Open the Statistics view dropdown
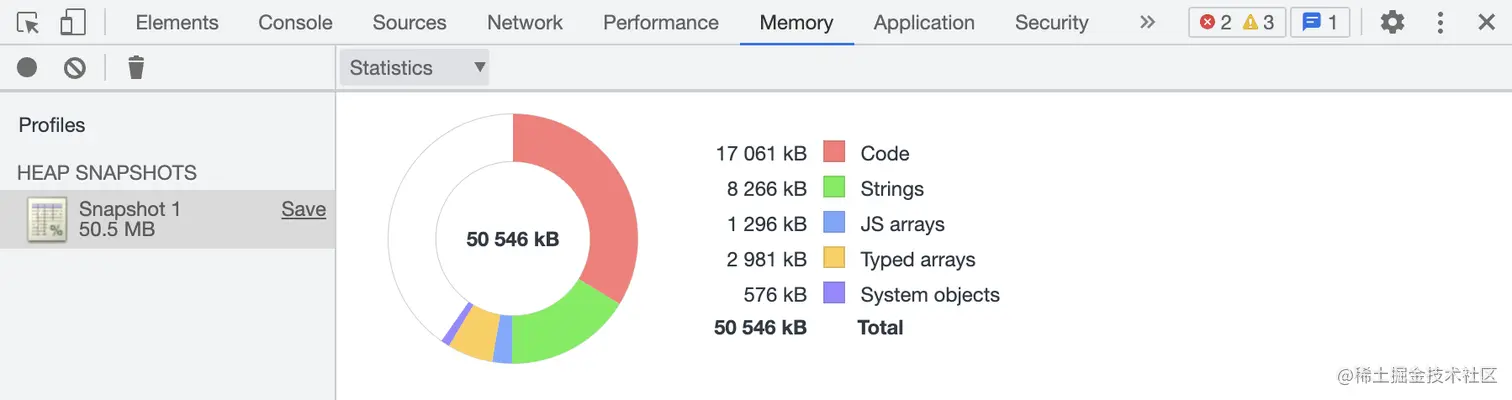The height and width of the screenshot is (400, 1512). pyautogui.click(x=414, y=68)
